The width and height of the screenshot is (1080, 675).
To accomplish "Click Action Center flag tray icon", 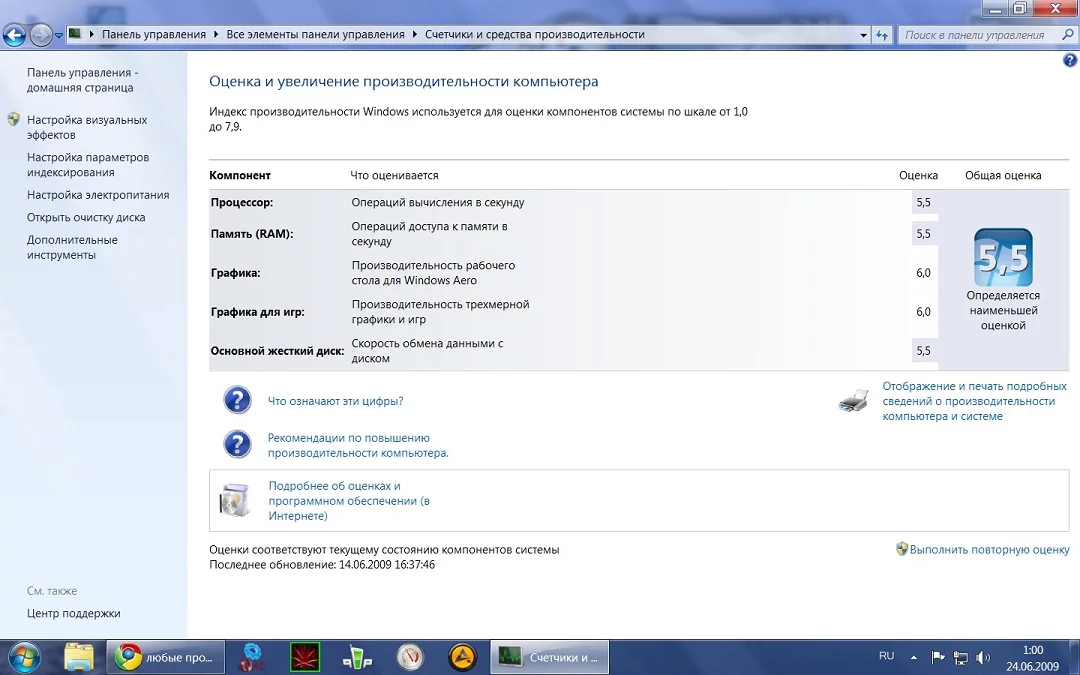I will pyautogui.click(x=937, y=658).
